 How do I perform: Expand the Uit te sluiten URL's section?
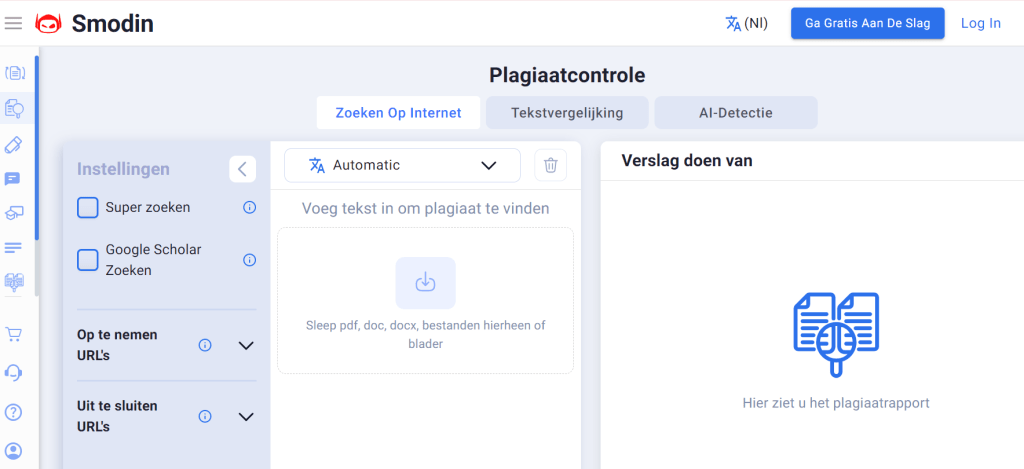point(246,417)
